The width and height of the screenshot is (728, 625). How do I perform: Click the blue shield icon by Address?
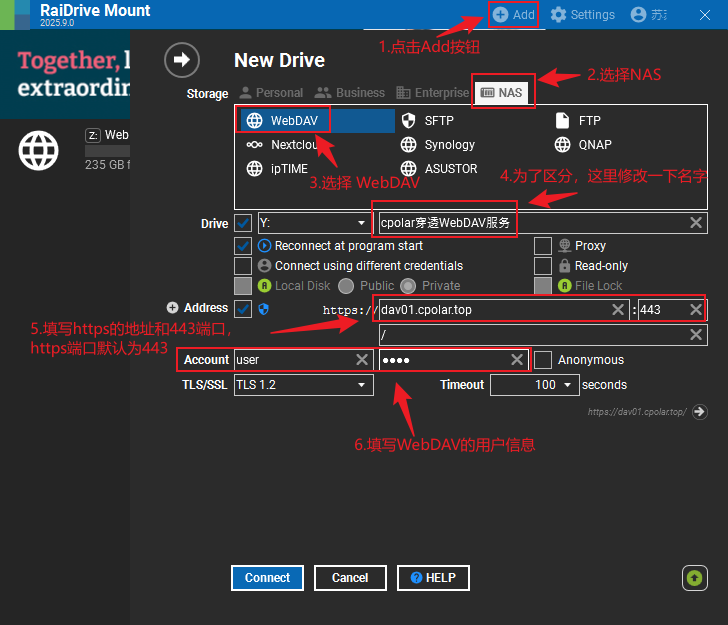coord(263,309)
